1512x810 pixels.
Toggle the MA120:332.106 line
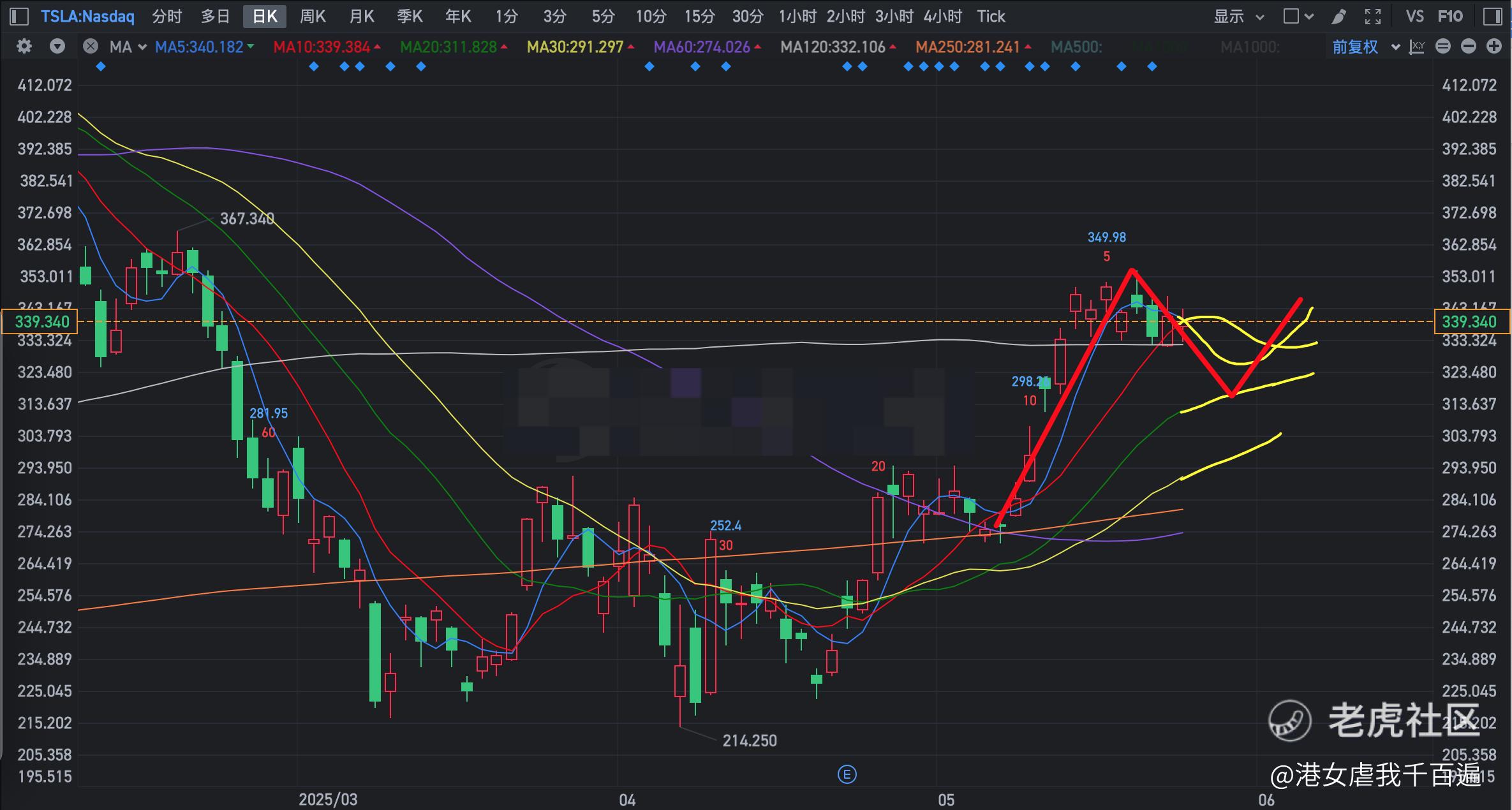coord(838,47)
